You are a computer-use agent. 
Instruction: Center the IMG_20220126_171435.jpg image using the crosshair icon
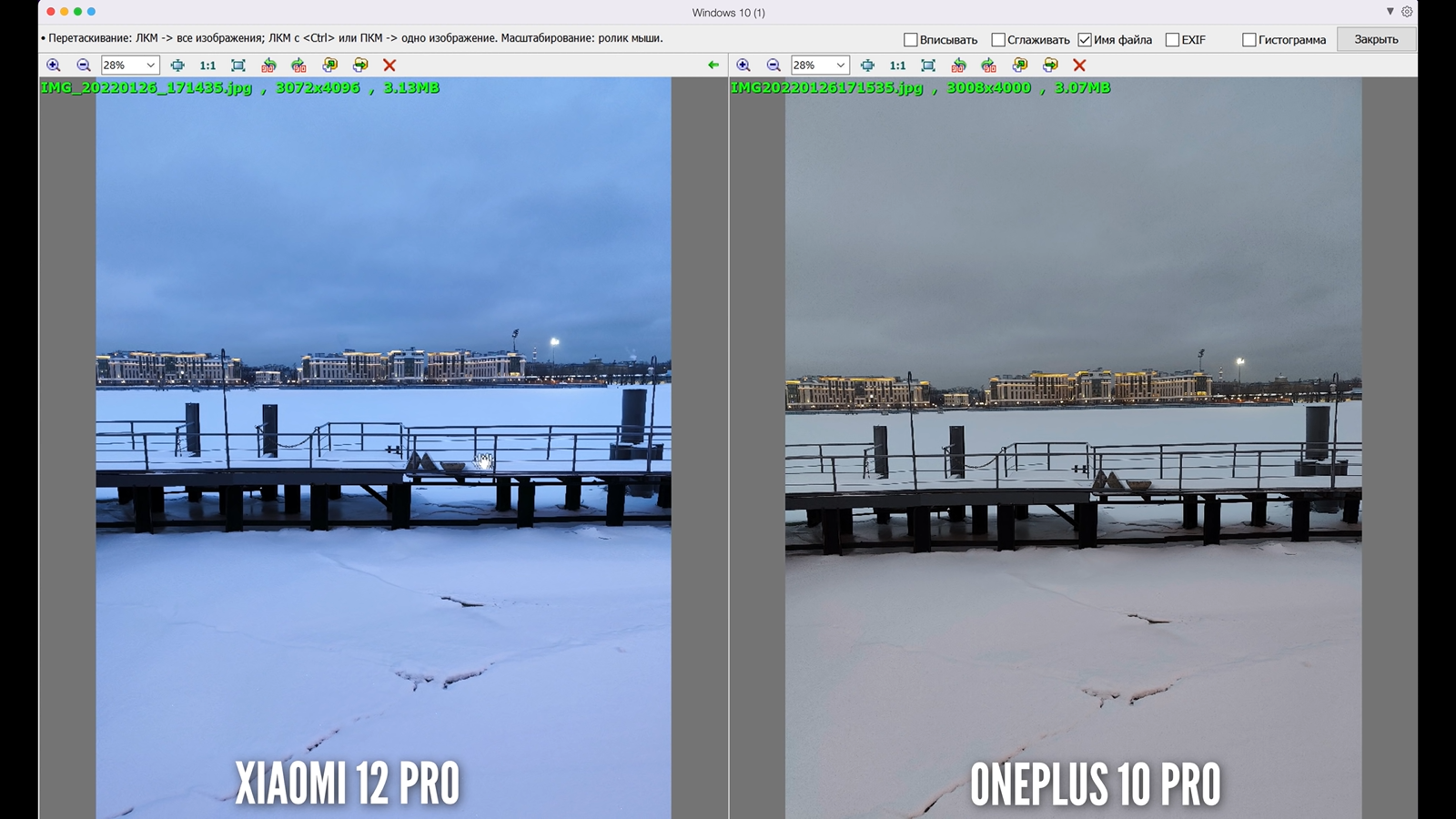pyautogui.click(x=177, y=66)
